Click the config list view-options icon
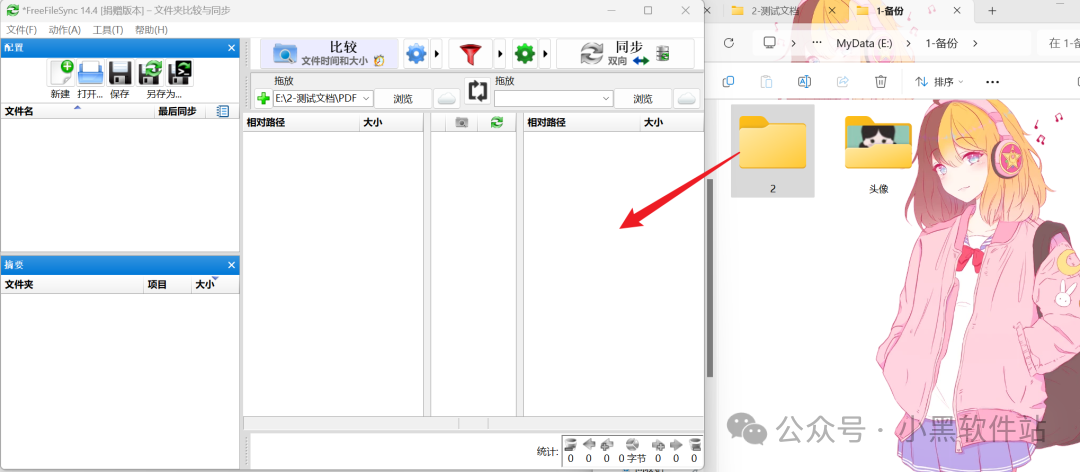The height and width of the screenshot is (472, 1080). [222, 111]
